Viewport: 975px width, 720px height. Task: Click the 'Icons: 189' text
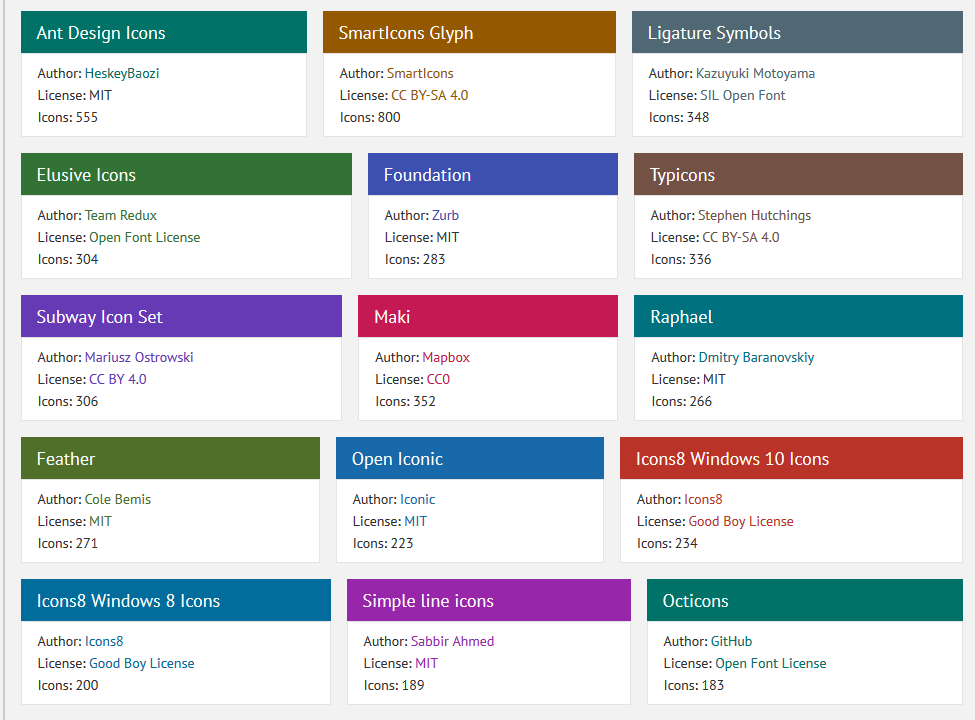click(x=394, y=685)
